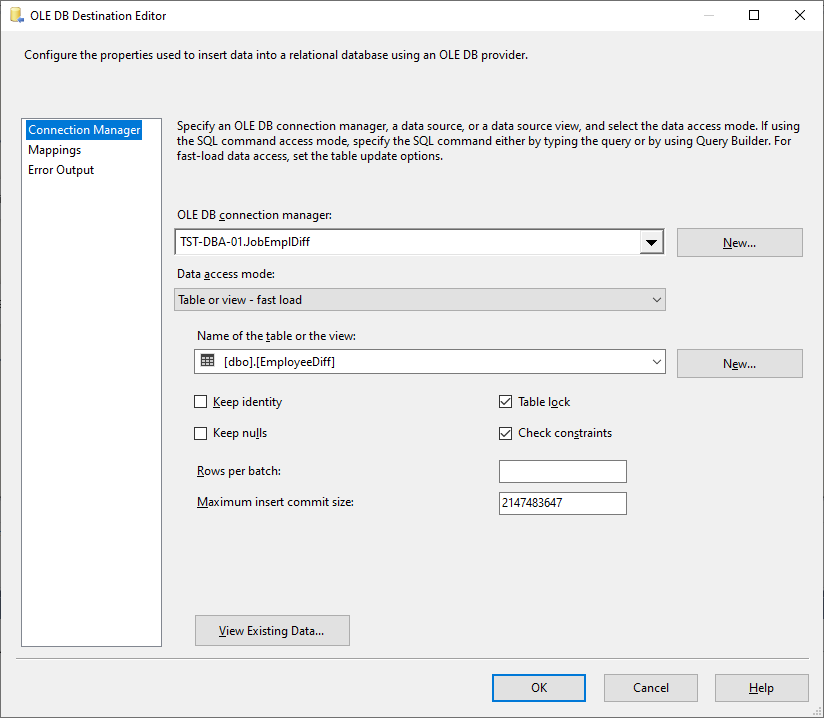The width and height of the screenshot is (824, 718).
Task: Open the table or view name dropdown
Action: pos(656,362)
